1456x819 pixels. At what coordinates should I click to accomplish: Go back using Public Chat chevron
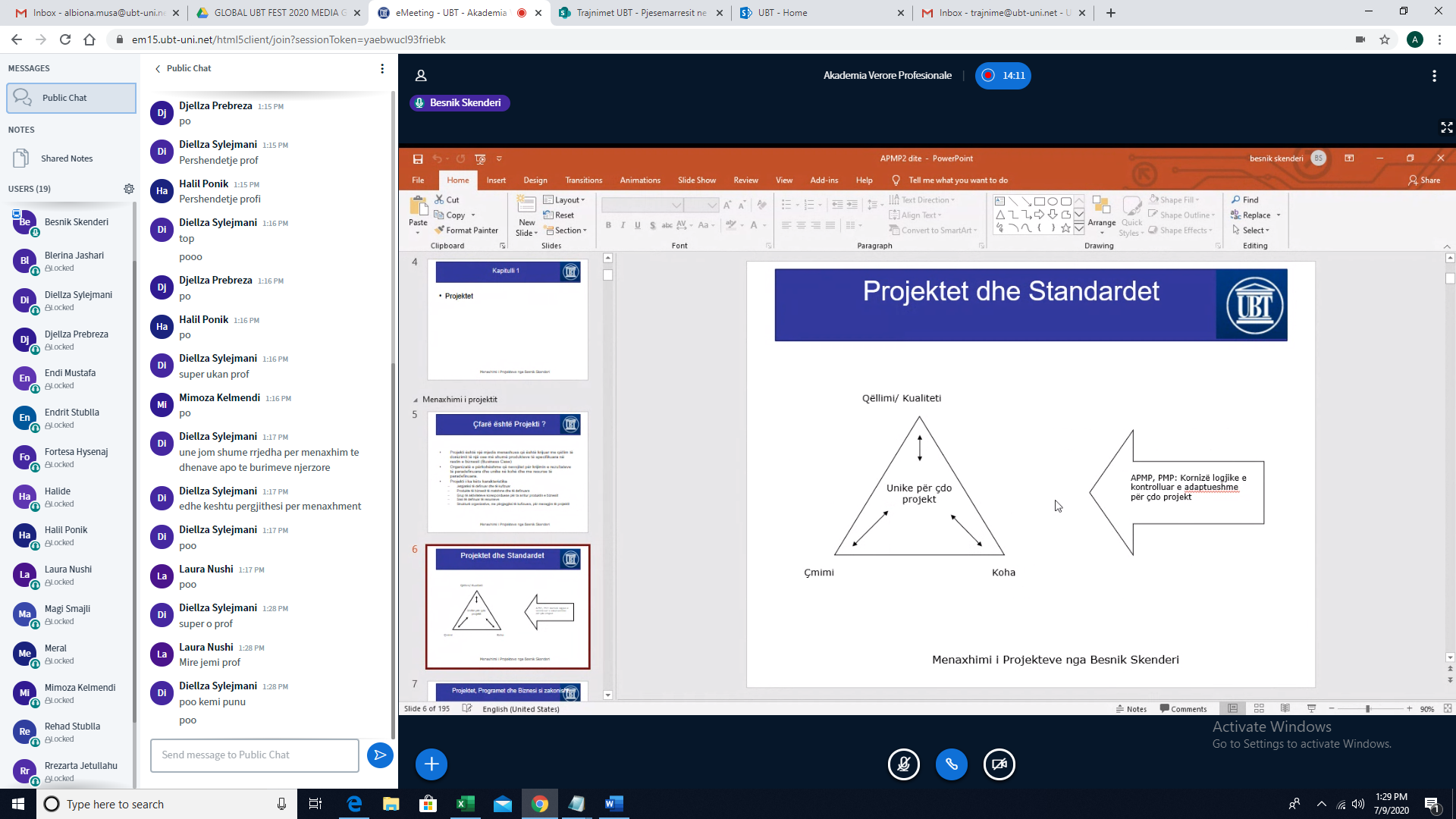158,68
